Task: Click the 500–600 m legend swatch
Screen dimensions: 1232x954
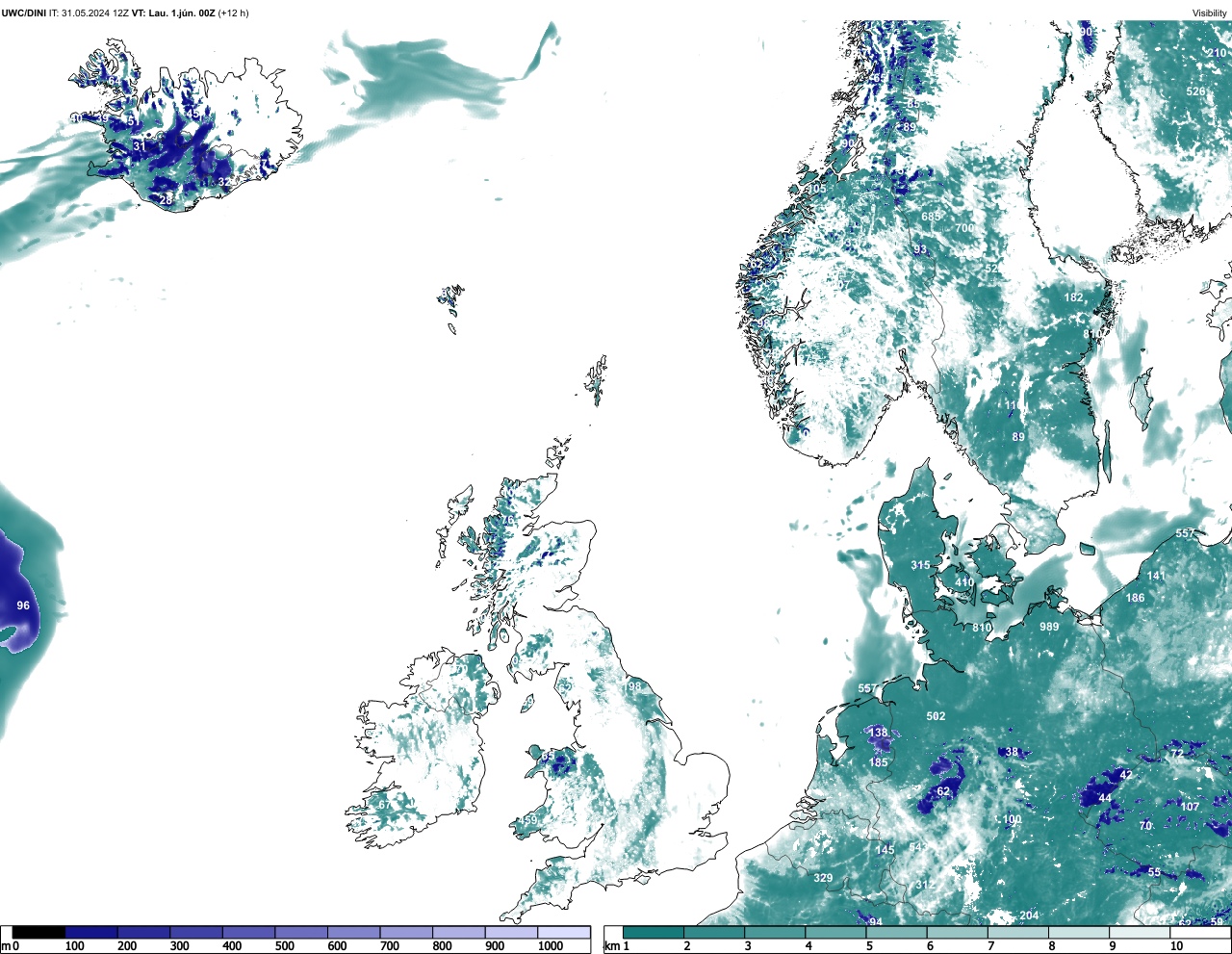Action: (x=301, y=932)
